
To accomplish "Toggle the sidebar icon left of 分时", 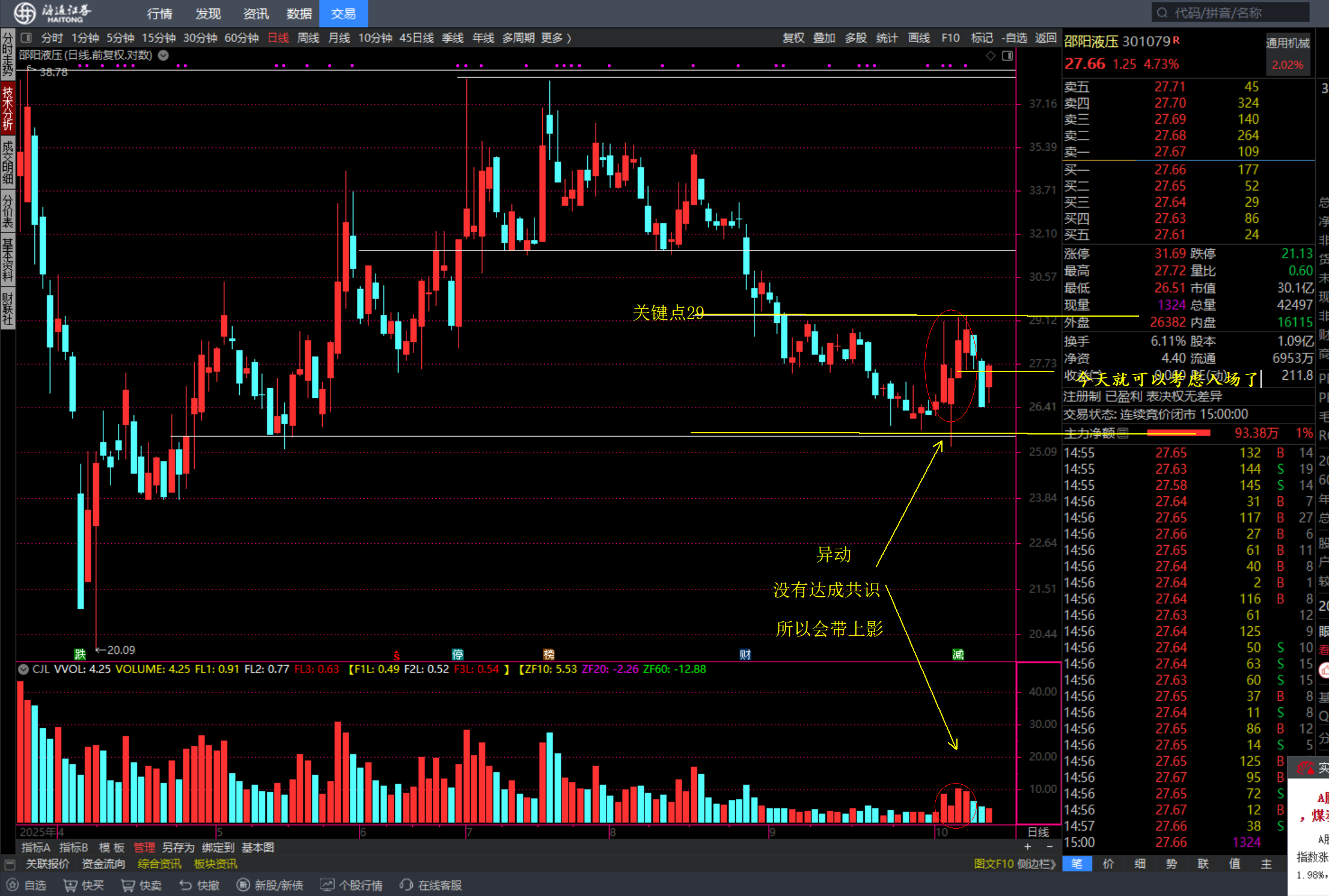I will tap(26, 38).
